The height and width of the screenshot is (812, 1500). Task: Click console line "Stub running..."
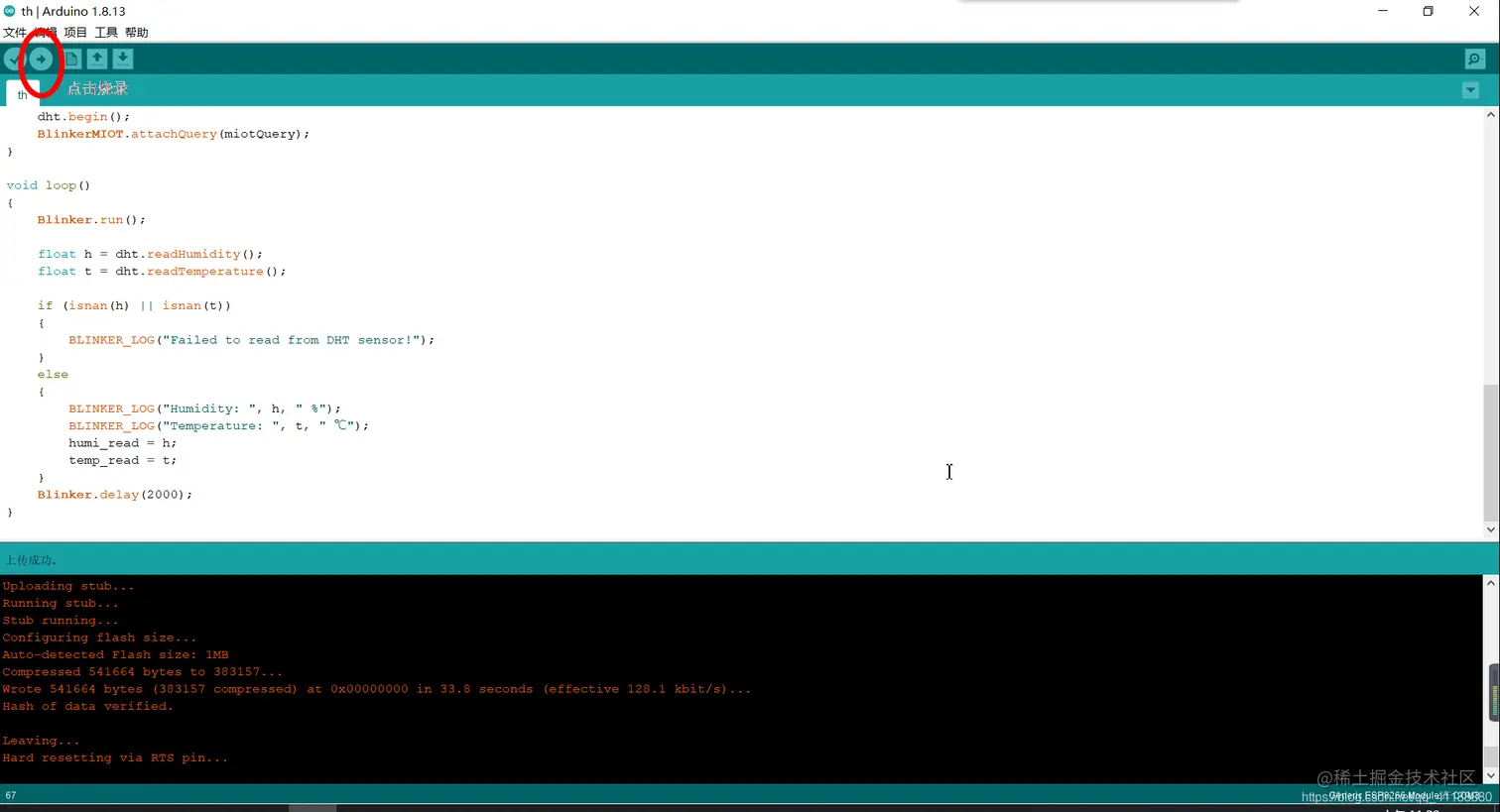[x=60, y=621]
